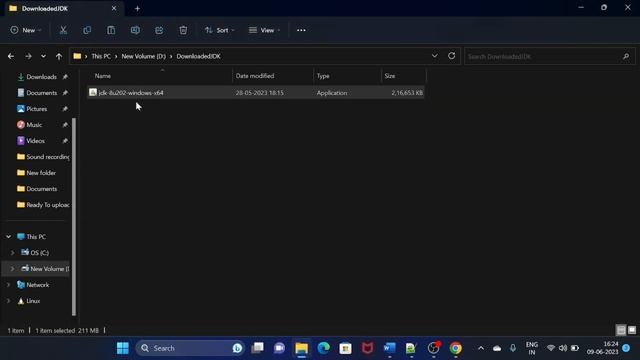Unpin Downloads using its pin icon

pos(65,77)
